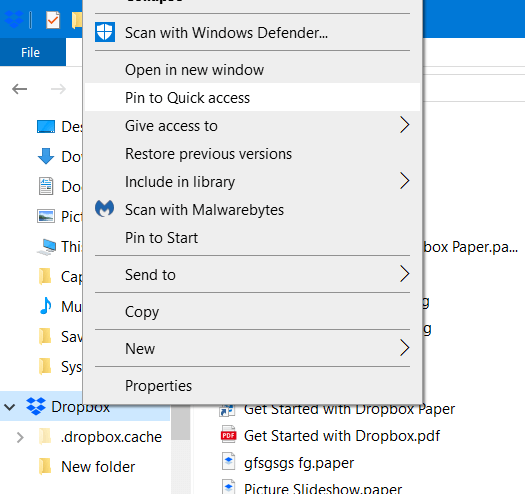Click the PDF icon of Get Started with Dropbox.pdf
This screenshot has width=525, height=494.
[x=228, y=435]
